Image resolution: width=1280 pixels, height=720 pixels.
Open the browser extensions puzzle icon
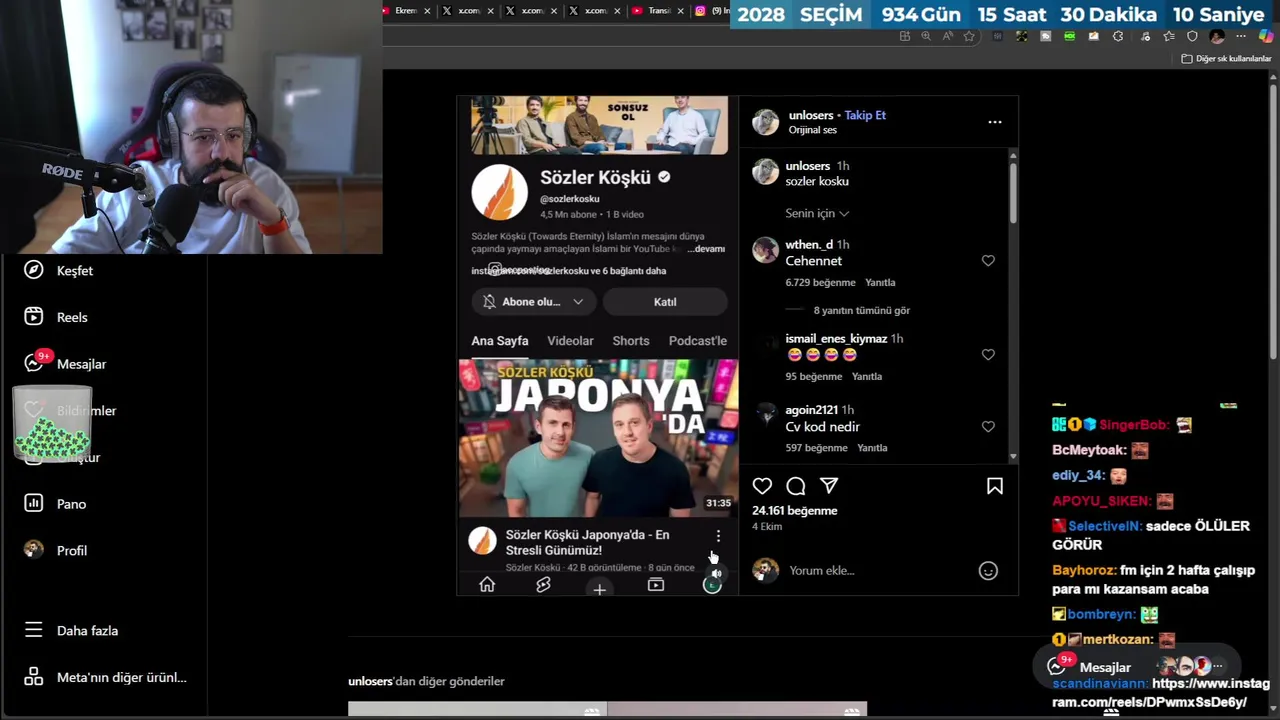point(1118,36)
